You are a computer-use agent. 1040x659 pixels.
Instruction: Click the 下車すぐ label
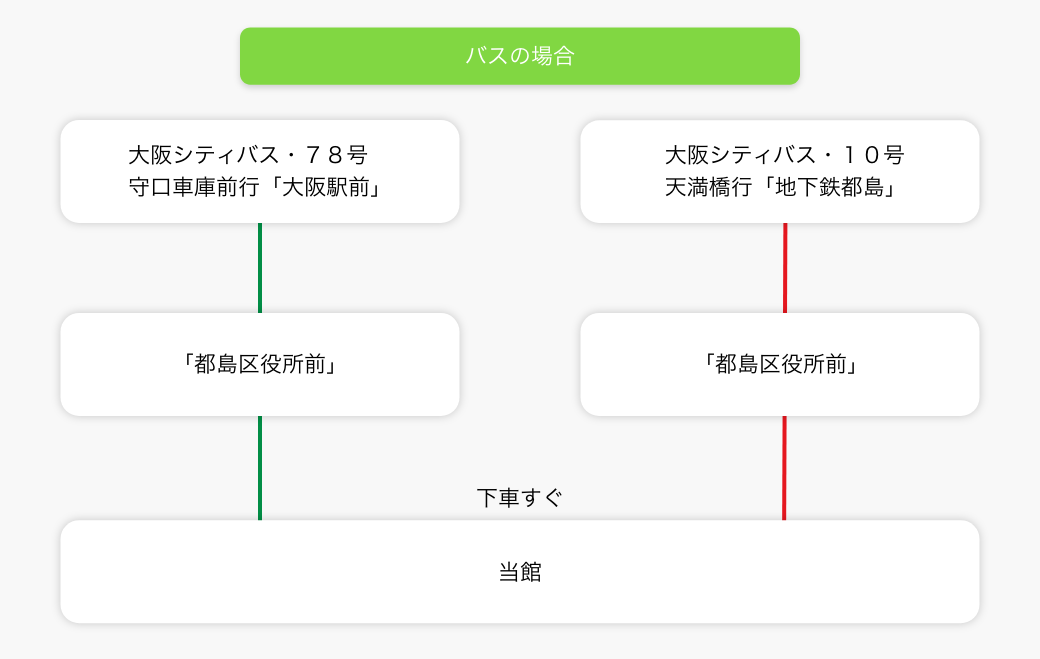click(x=520, y=497)
